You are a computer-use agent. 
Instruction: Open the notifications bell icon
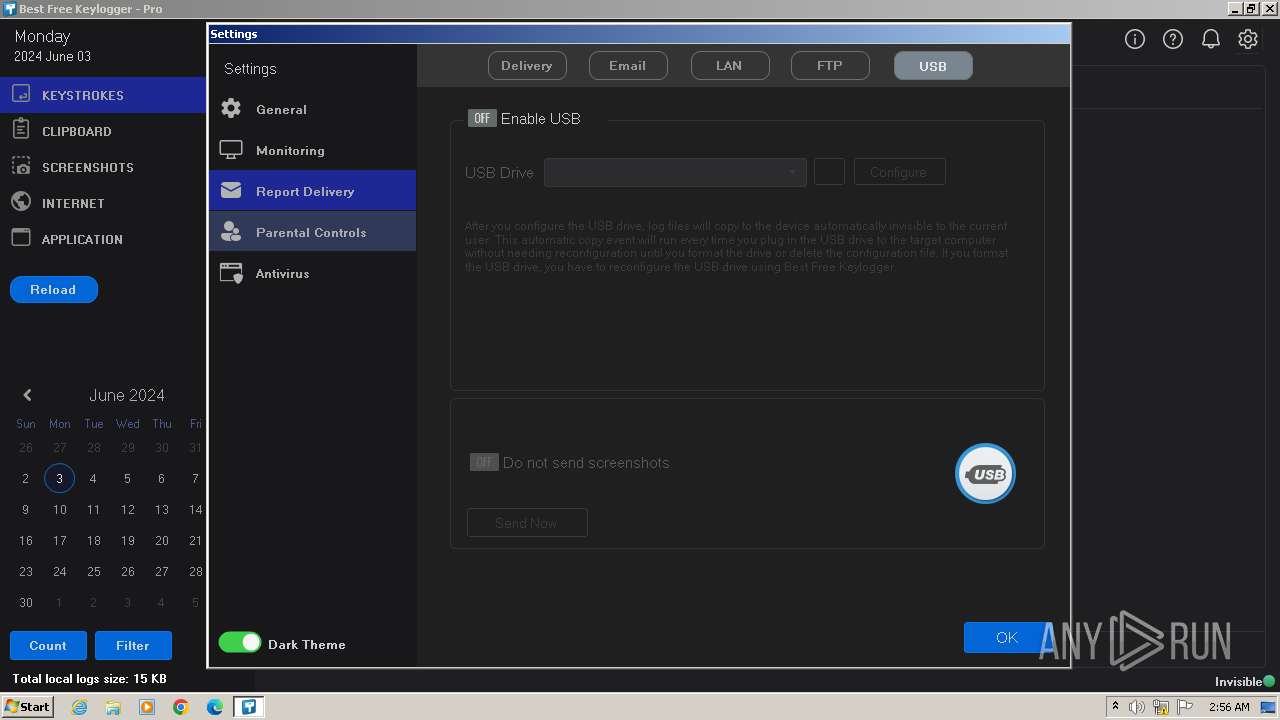point(1210,39)
